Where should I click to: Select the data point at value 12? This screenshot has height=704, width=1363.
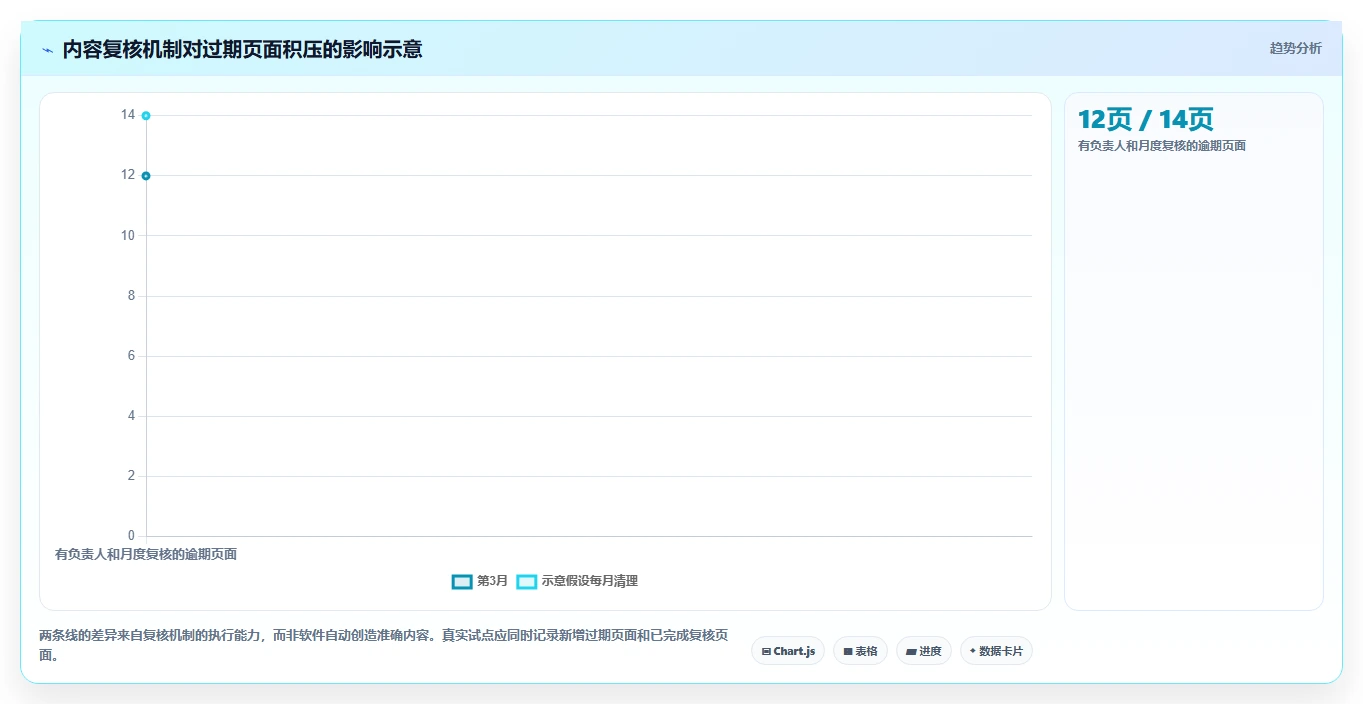point(146,176)
